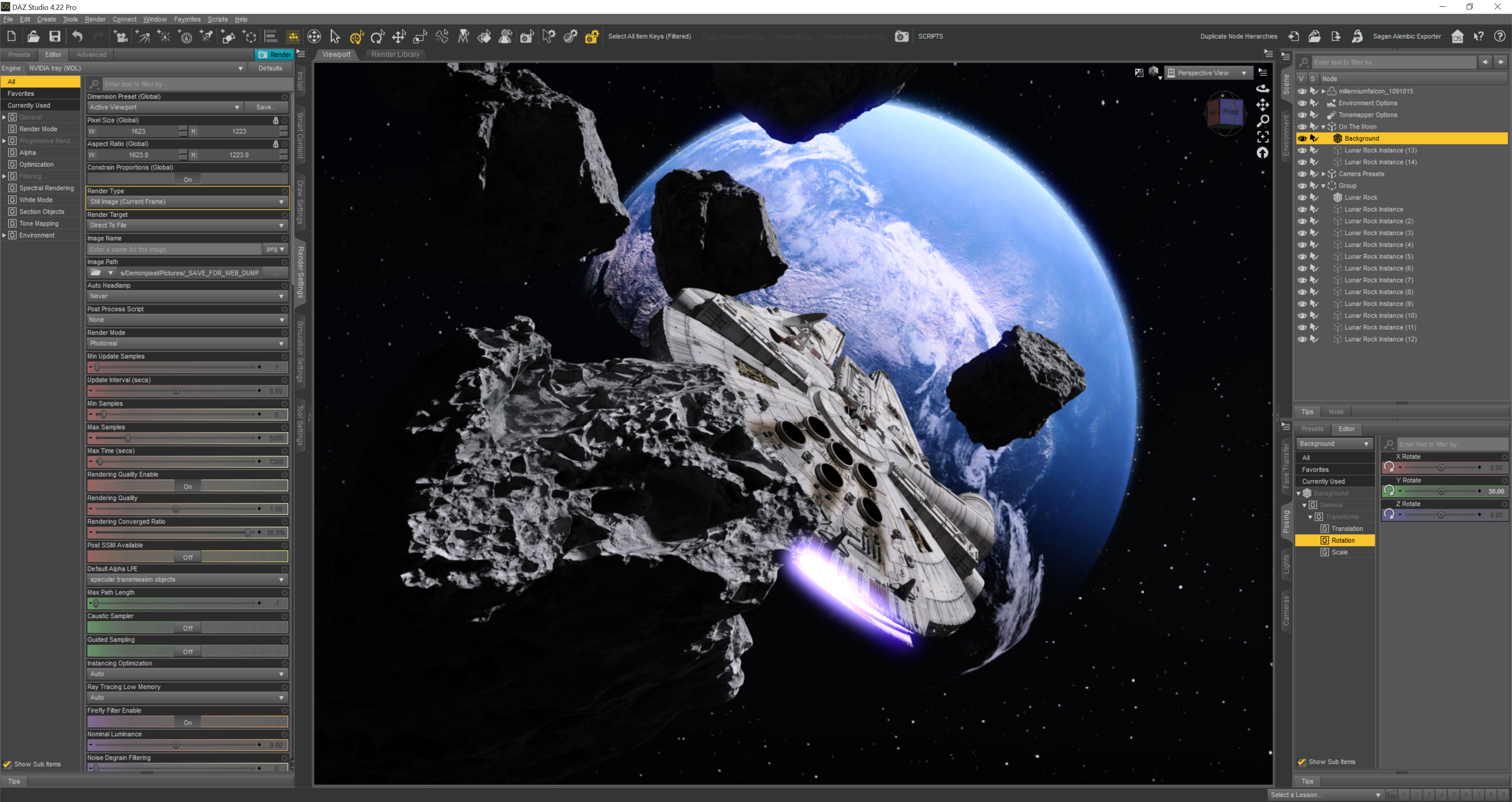1512x802 pixels.
Task: Toggle visibility of Lunar Rock Instance (13)
Action: click(1302, 150)
